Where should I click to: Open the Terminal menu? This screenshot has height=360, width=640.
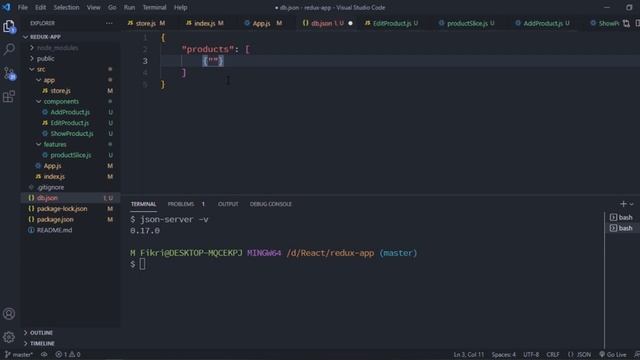pyautogui.click(x=154, y=7)
